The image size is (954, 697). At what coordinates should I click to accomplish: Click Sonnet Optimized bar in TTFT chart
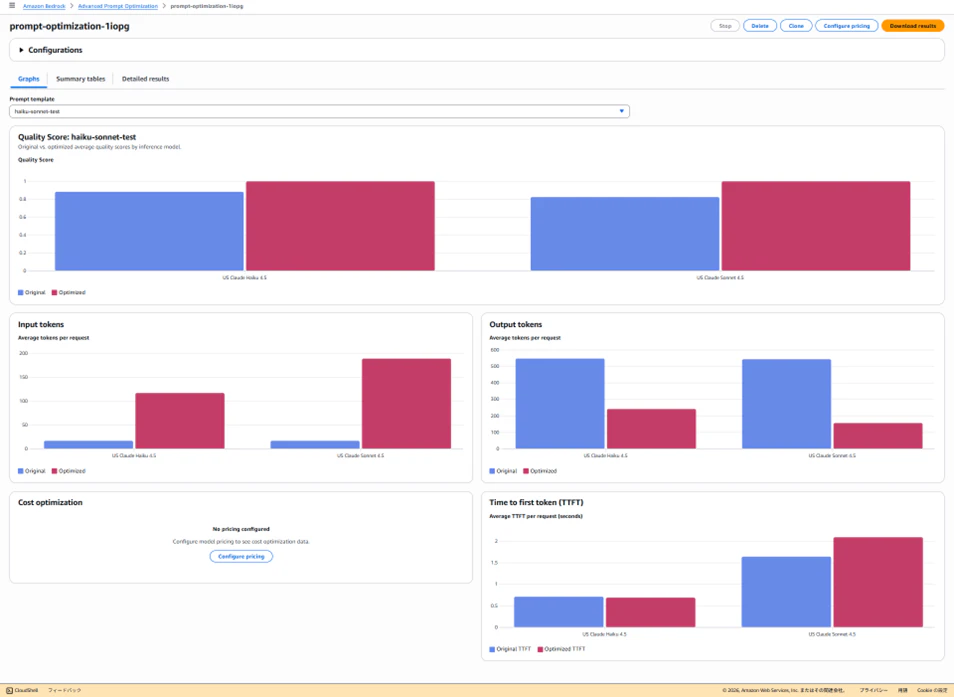(878, 582)
